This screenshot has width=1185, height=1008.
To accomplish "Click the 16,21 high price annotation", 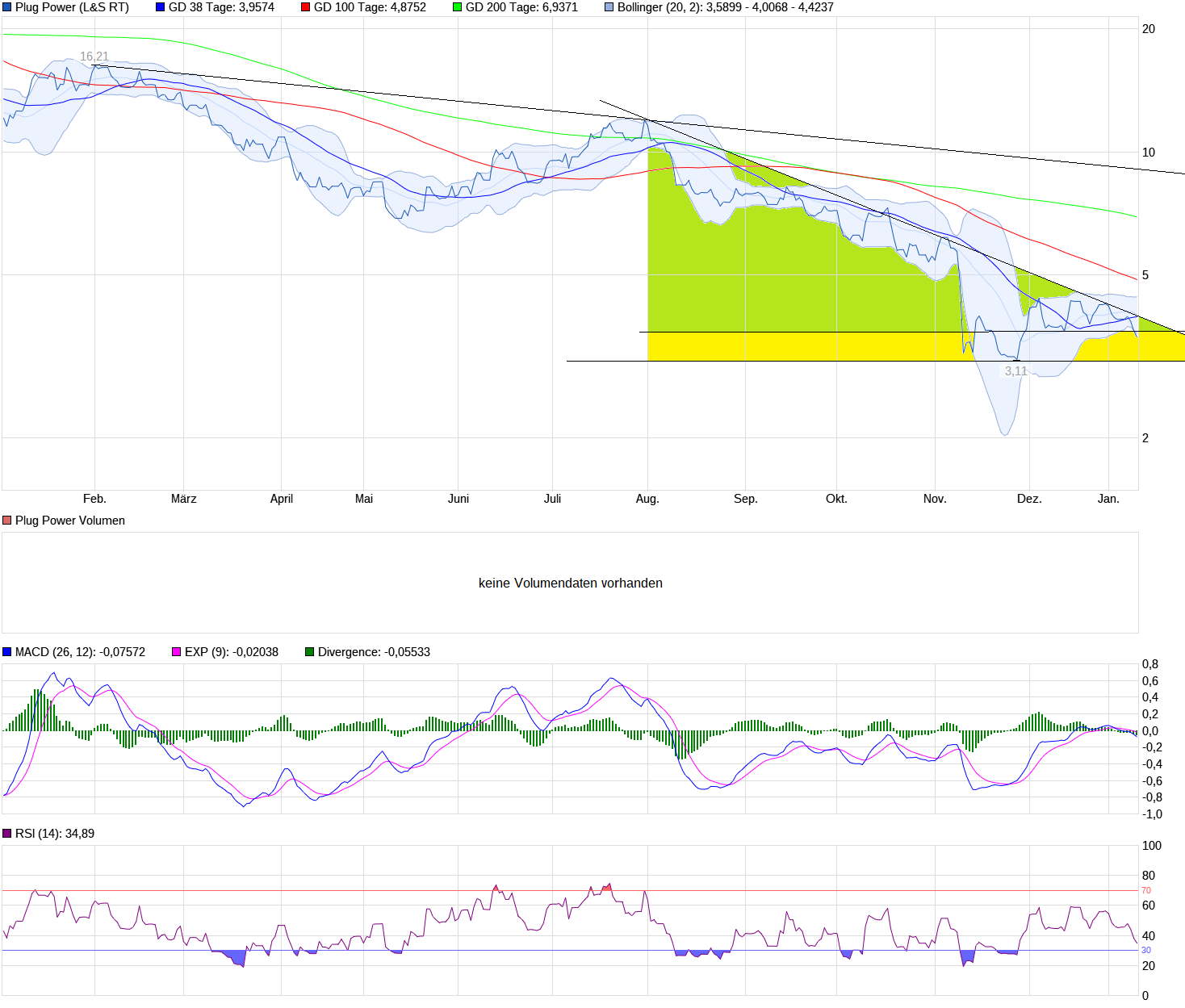I will (x=94, y=56).
